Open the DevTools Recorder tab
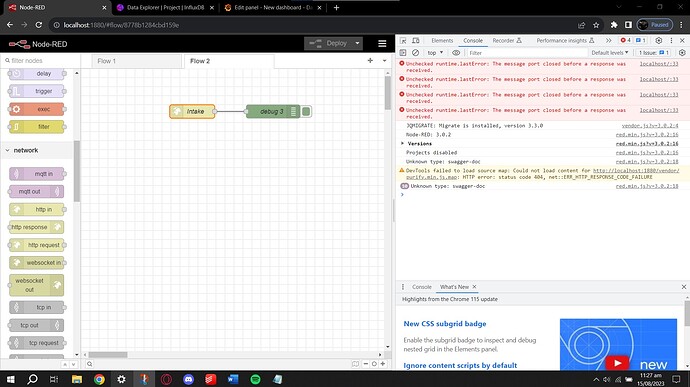This screenshot has height=387, width=690. [x=506, y=41]
